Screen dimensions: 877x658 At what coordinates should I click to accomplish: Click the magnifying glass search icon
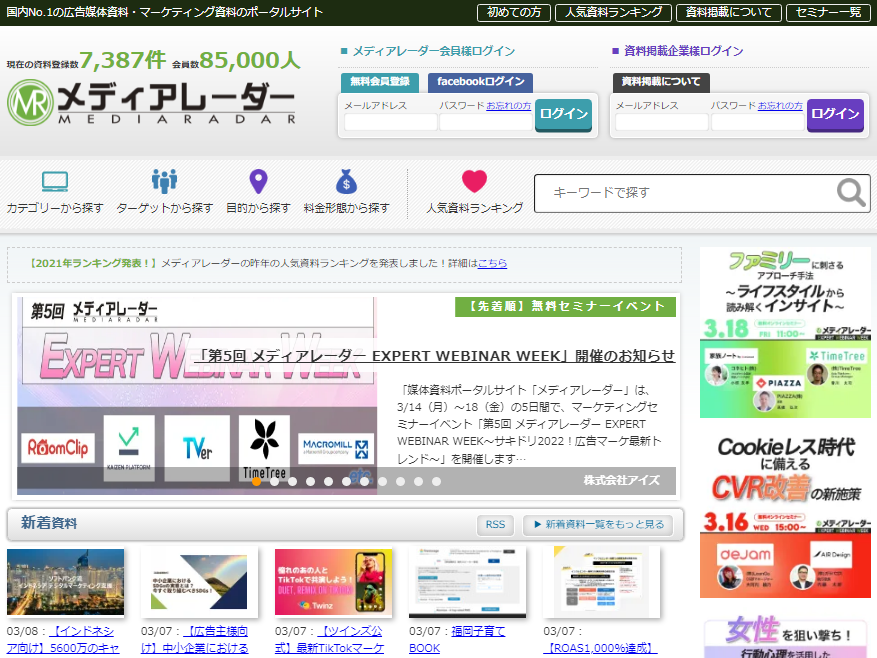click(851, 193)
